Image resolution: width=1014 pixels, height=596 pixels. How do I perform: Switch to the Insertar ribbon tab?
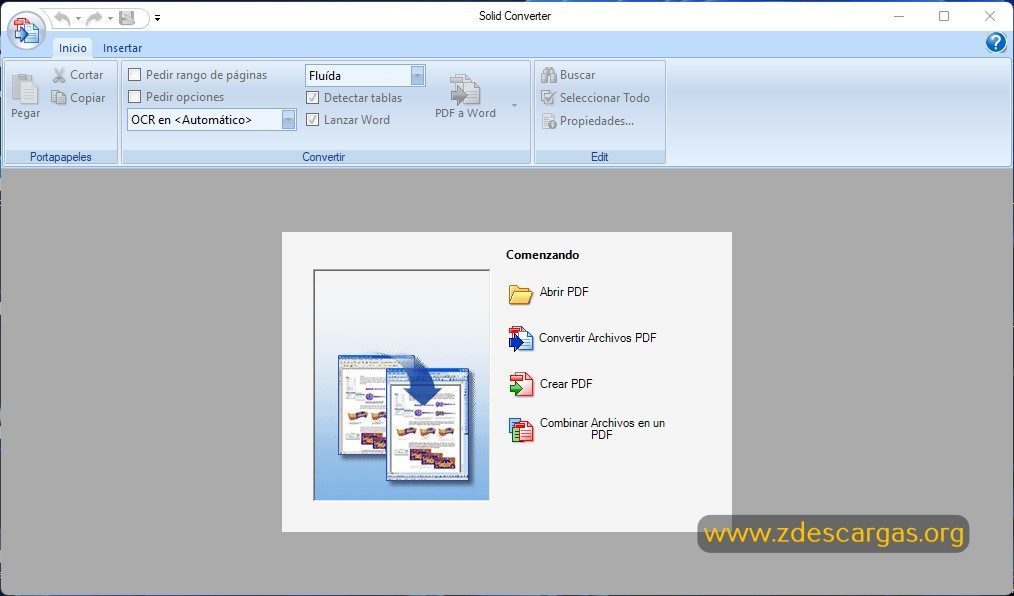tap(122, 48)
